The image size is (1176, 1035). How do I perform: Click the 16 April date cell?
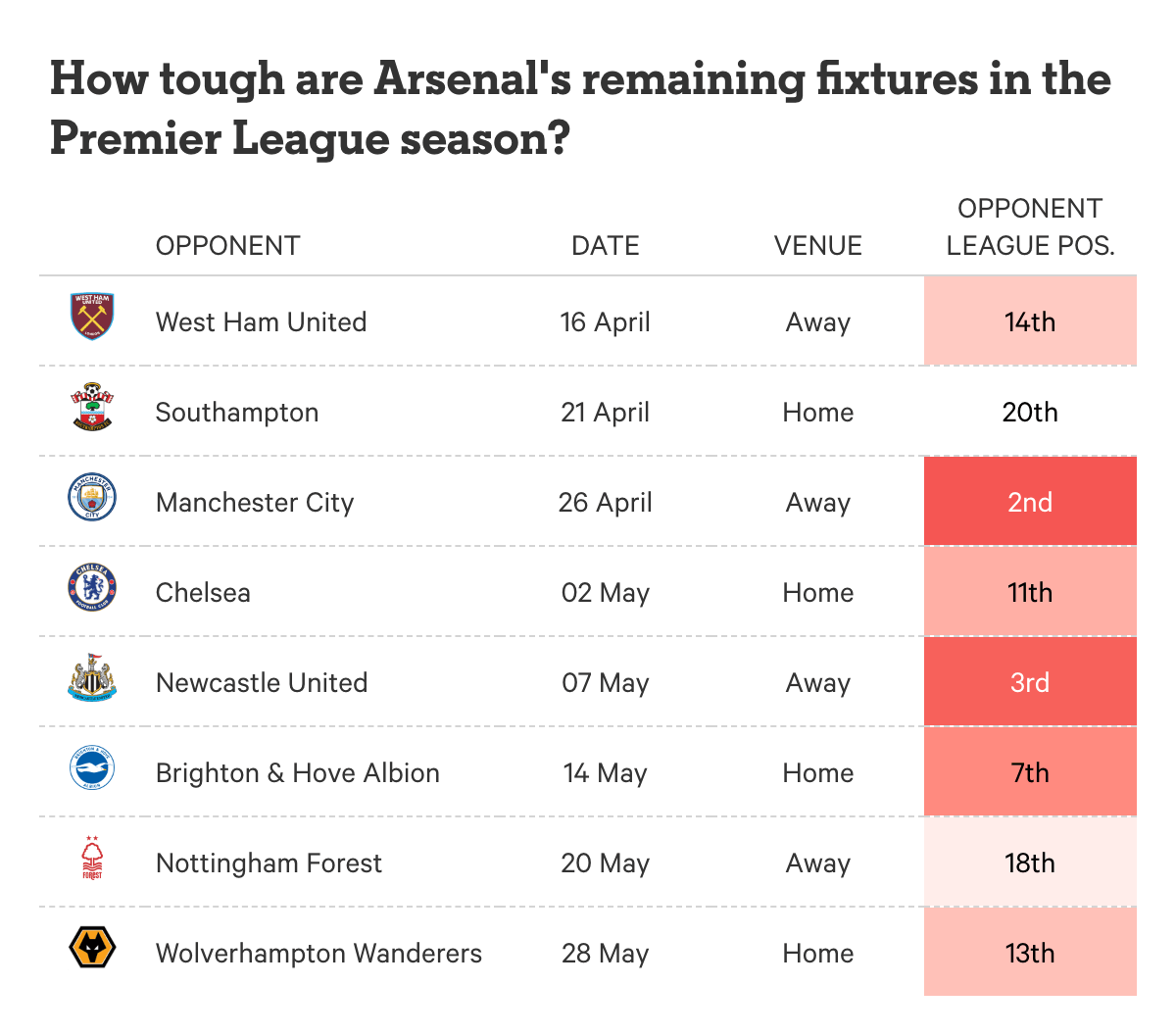coord(606,322)
